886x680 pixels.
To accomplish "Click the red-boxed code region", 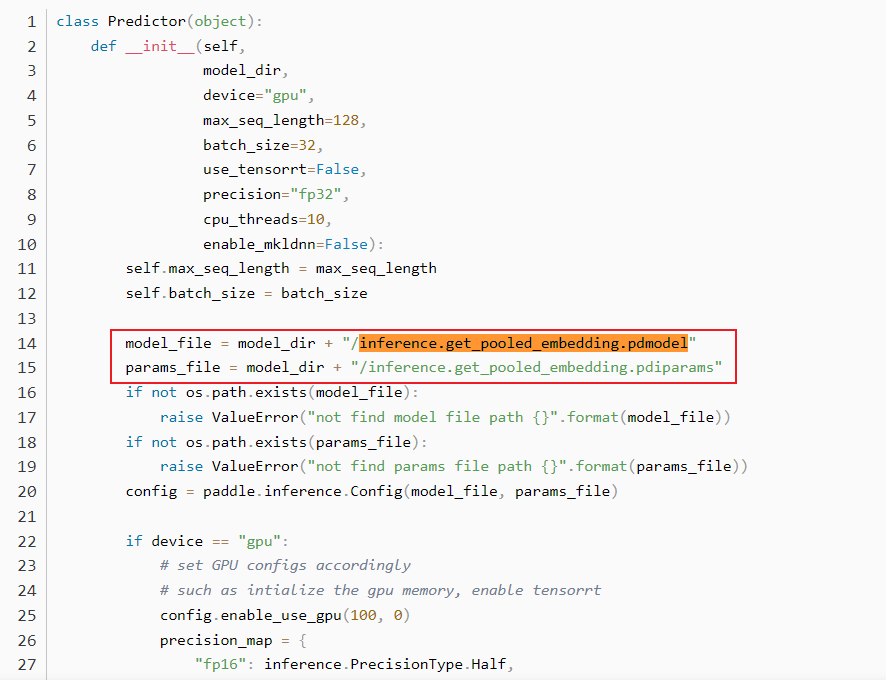I will [420, 355].
